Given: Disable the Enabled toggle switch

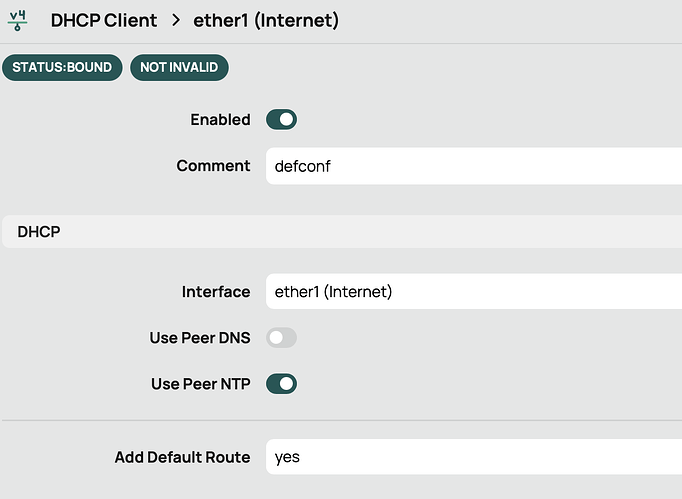Looking at the screenshot, I should [281, 120].
